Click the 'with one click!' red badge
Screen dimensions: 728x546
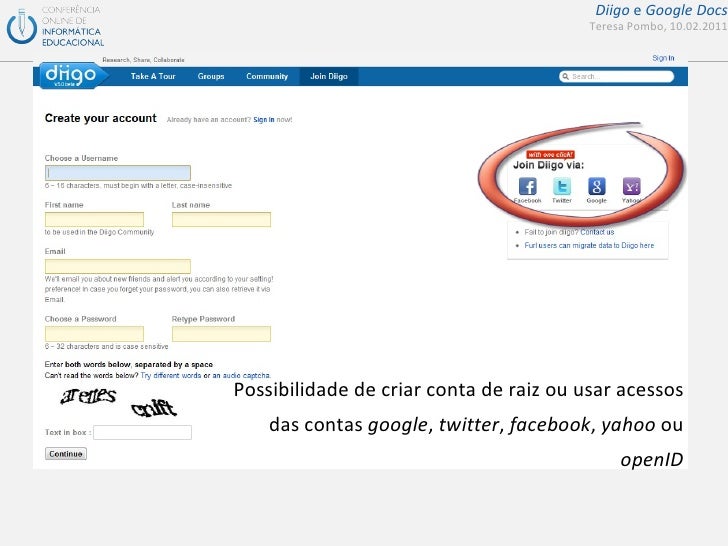550,154
